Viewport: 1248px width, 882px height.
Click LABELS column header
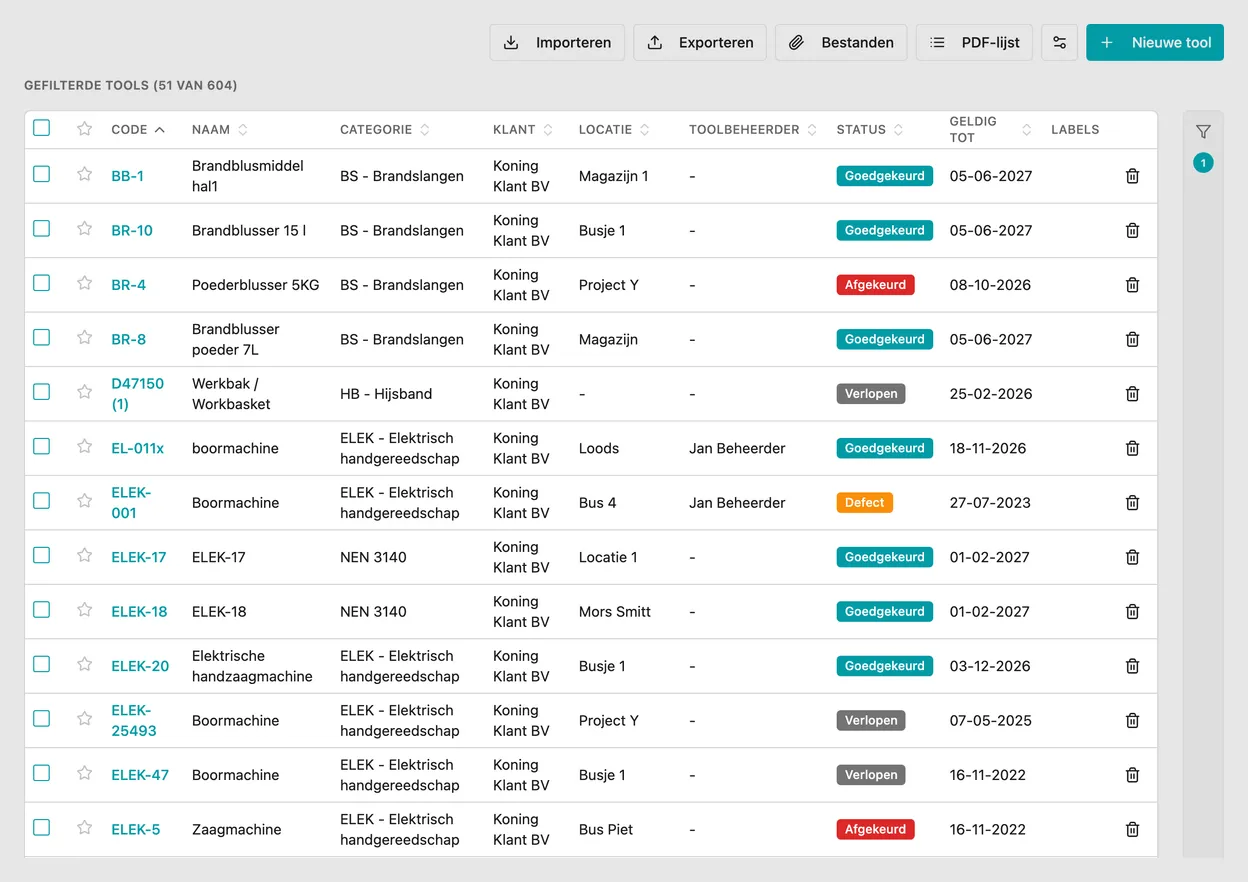(x=1075, y=130)
